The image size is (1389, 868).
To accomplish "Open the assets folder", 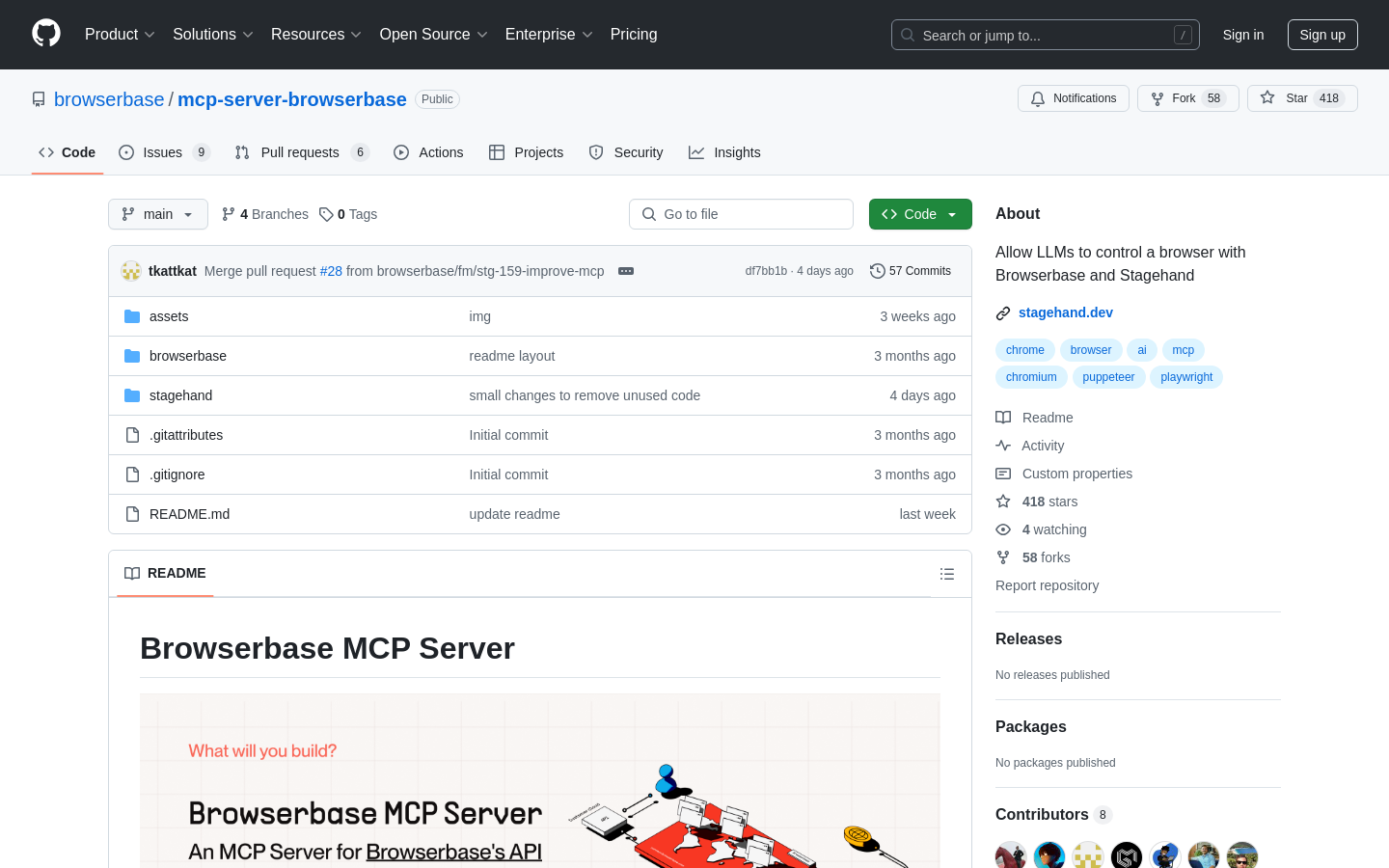I will pyautogui.click(x=169, y=316).
